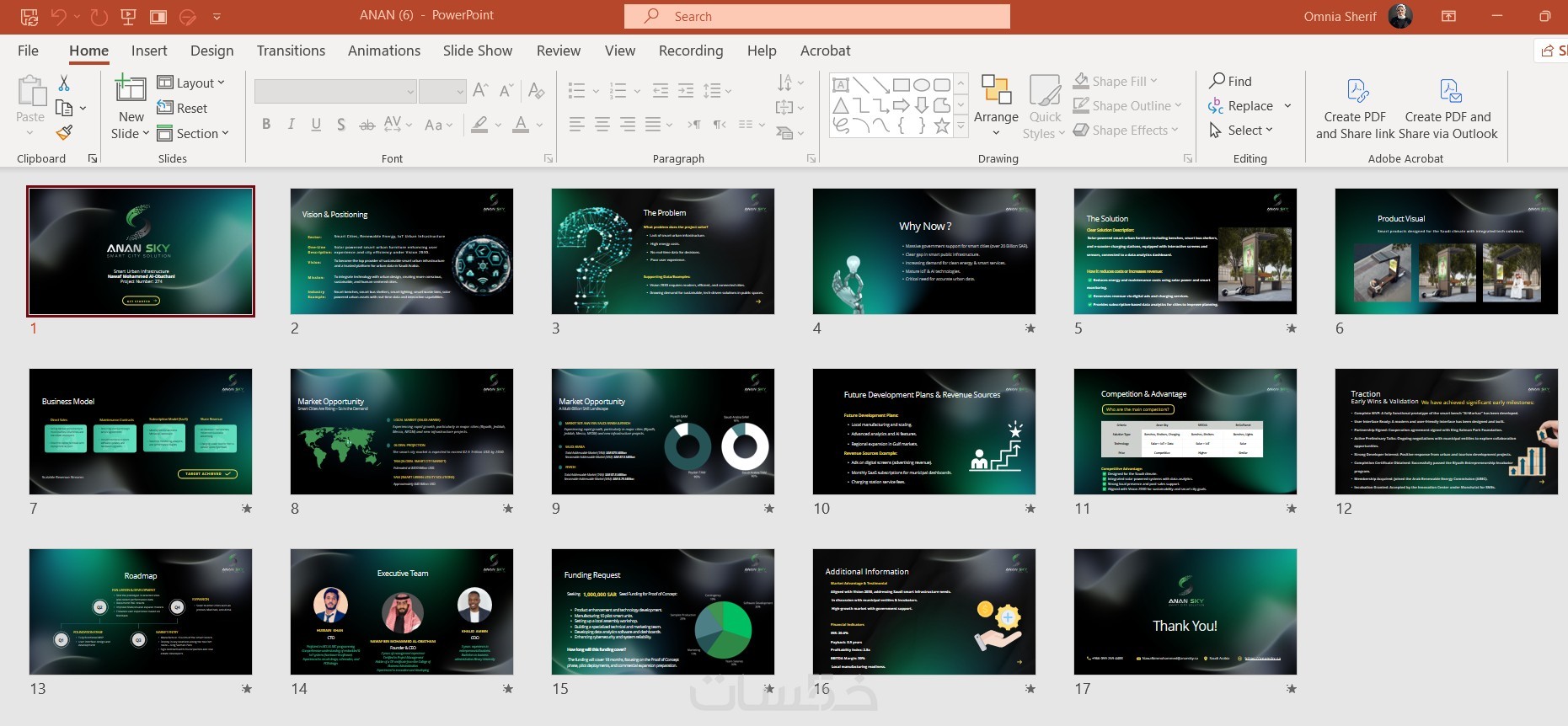Toggle Underline formatting

point(316,125)
